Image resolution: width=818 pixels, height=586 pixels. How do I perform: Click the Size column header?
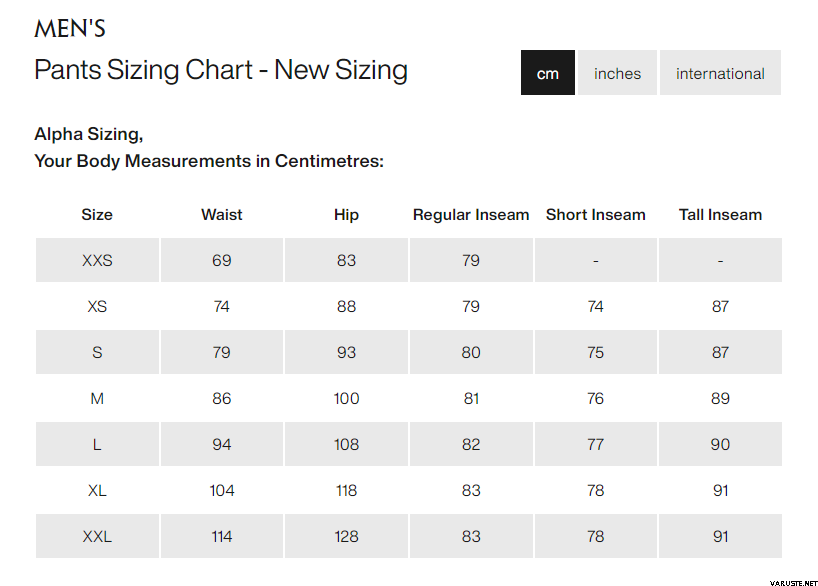97,214
